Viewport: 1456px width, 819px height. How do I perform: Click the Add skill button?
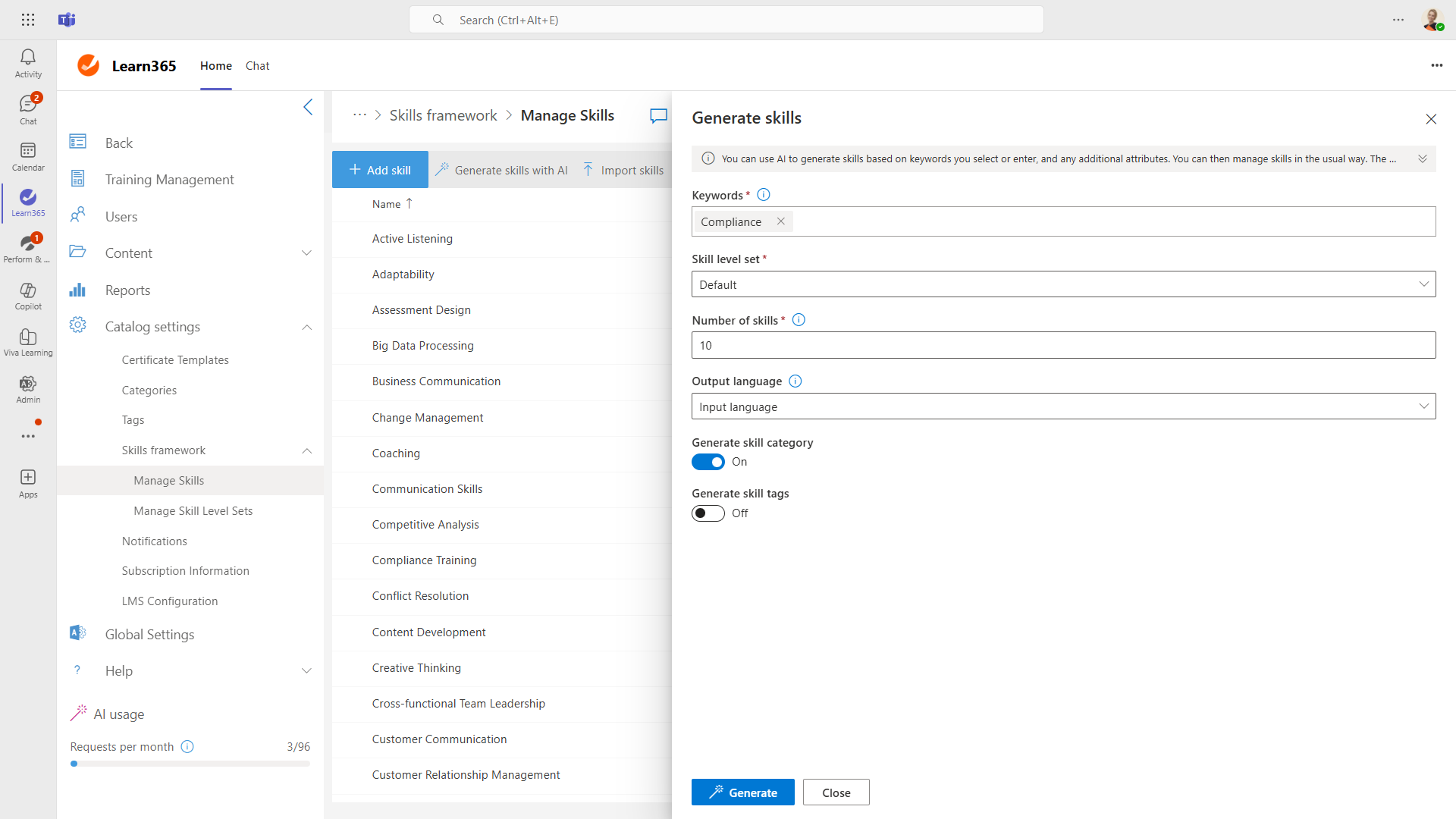click(380, 170)
